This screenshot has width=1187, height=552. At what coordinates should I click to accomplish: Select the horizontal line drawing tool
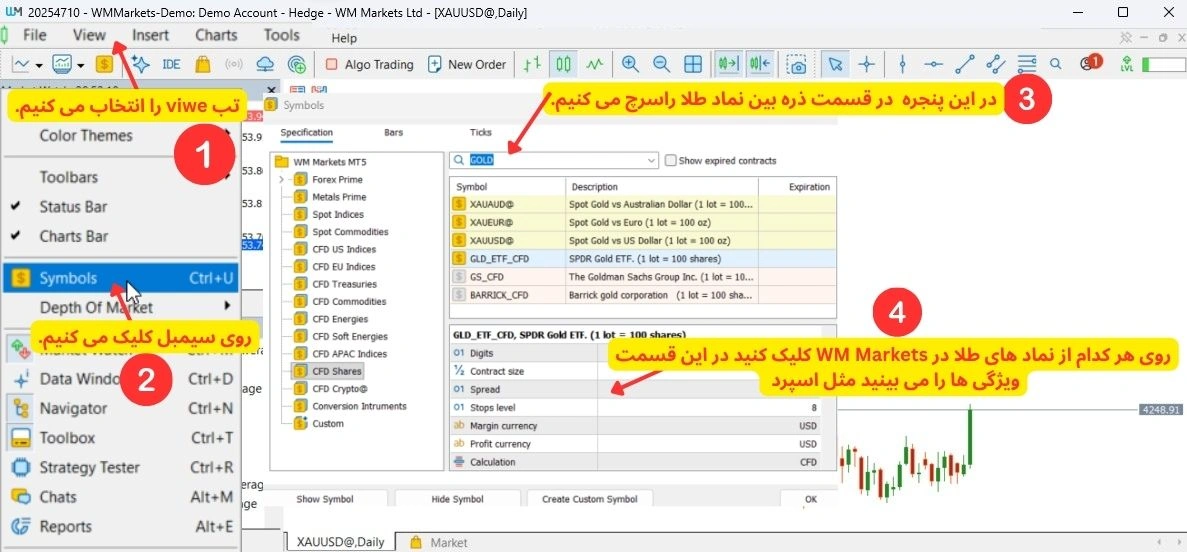(x=934, y=64)
